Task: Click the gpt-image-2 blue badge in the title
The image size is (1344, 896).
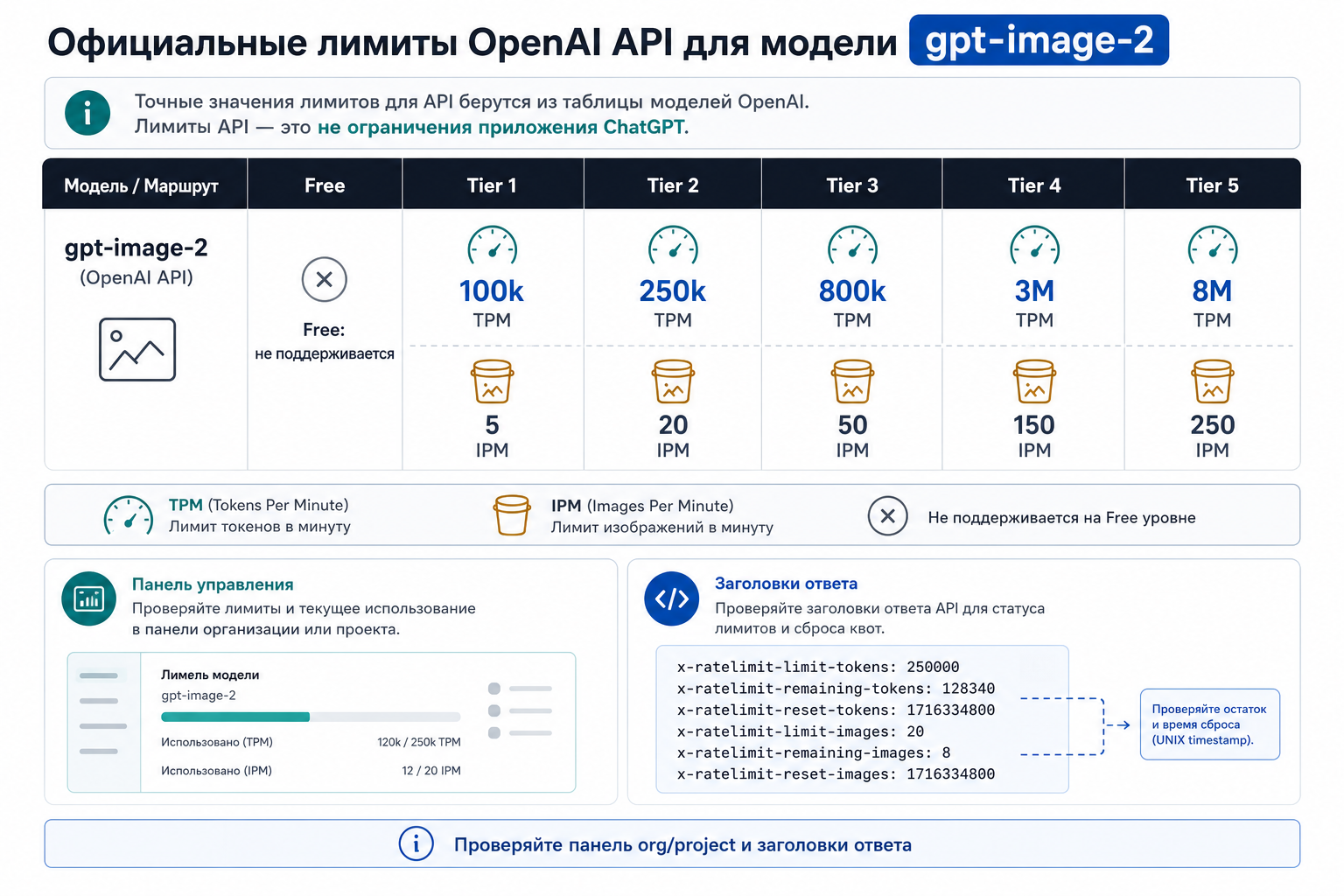Action: 1039,40
